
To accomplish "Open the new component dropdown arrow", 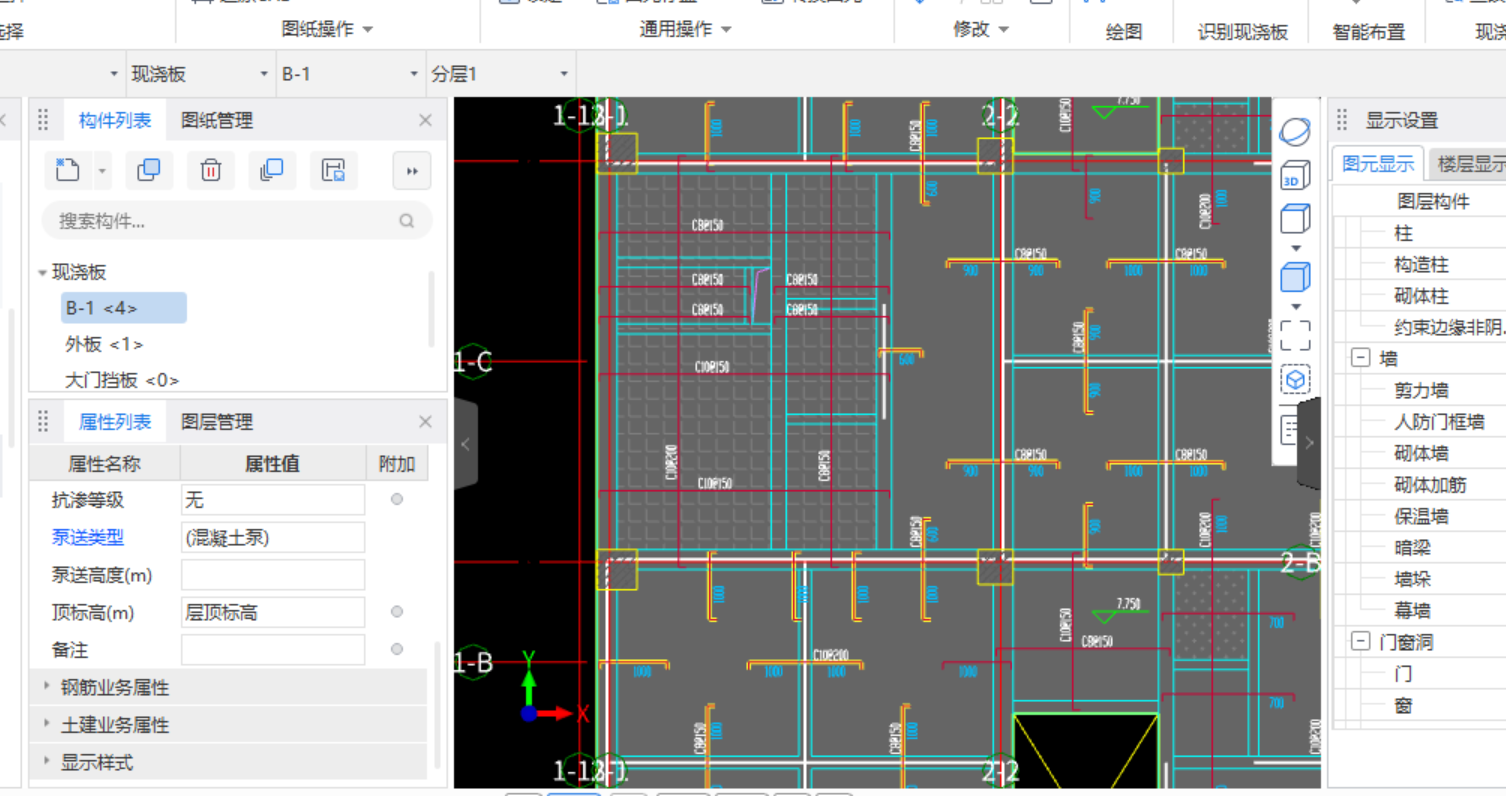I will click(x=102, y=171).
